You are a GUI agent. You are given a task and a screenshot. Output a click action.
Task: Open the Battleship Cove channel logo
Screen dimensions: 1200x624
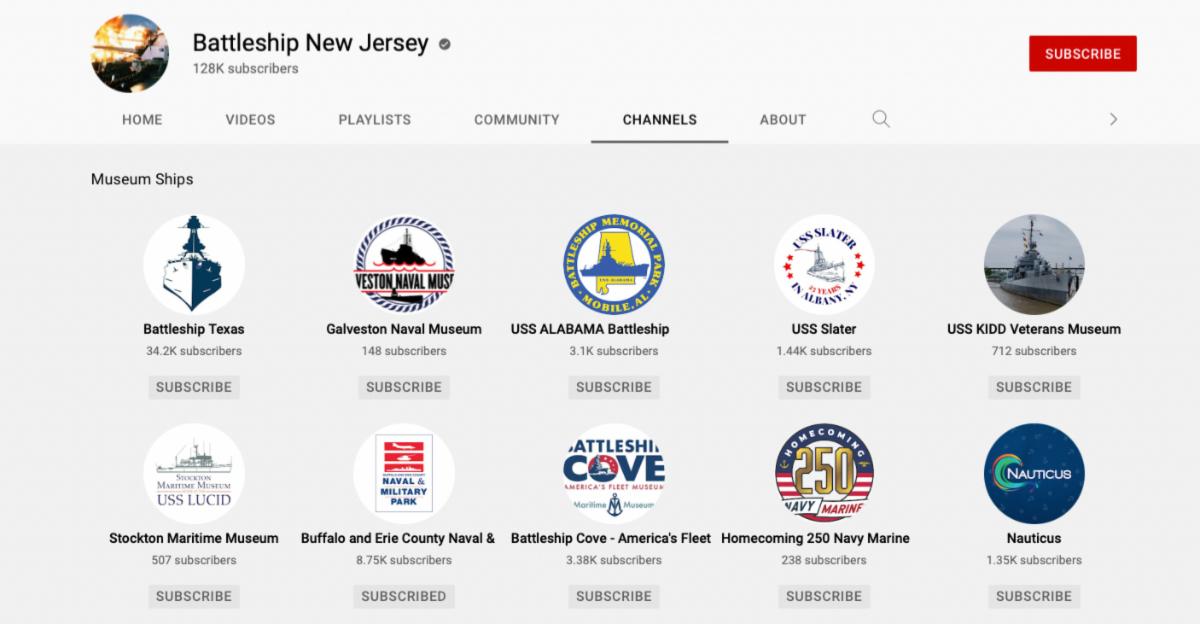(614, 474)
